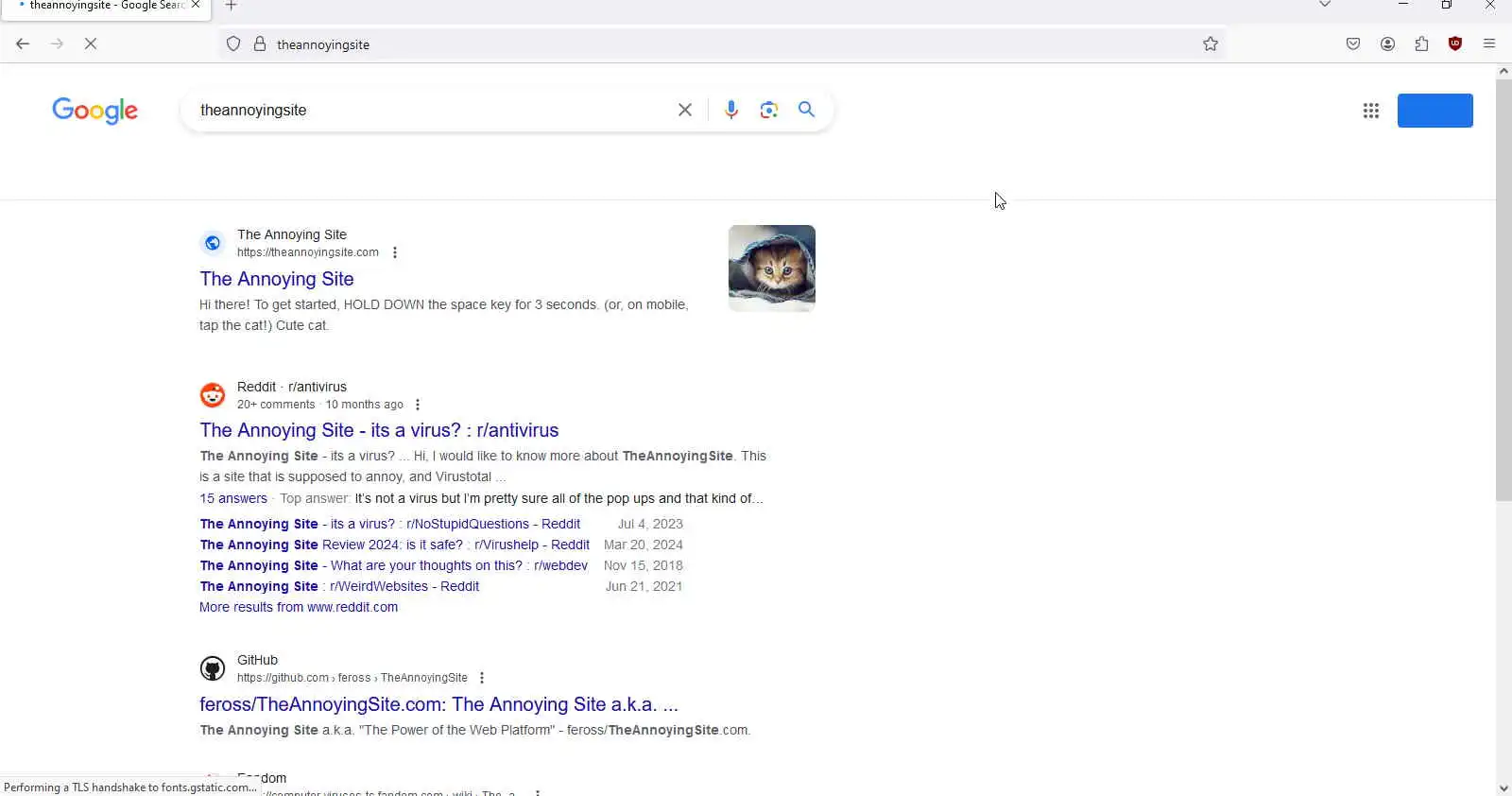1512x796 pixels.
Task: Go to the Google homepage logo
Action: click(94, 111)
